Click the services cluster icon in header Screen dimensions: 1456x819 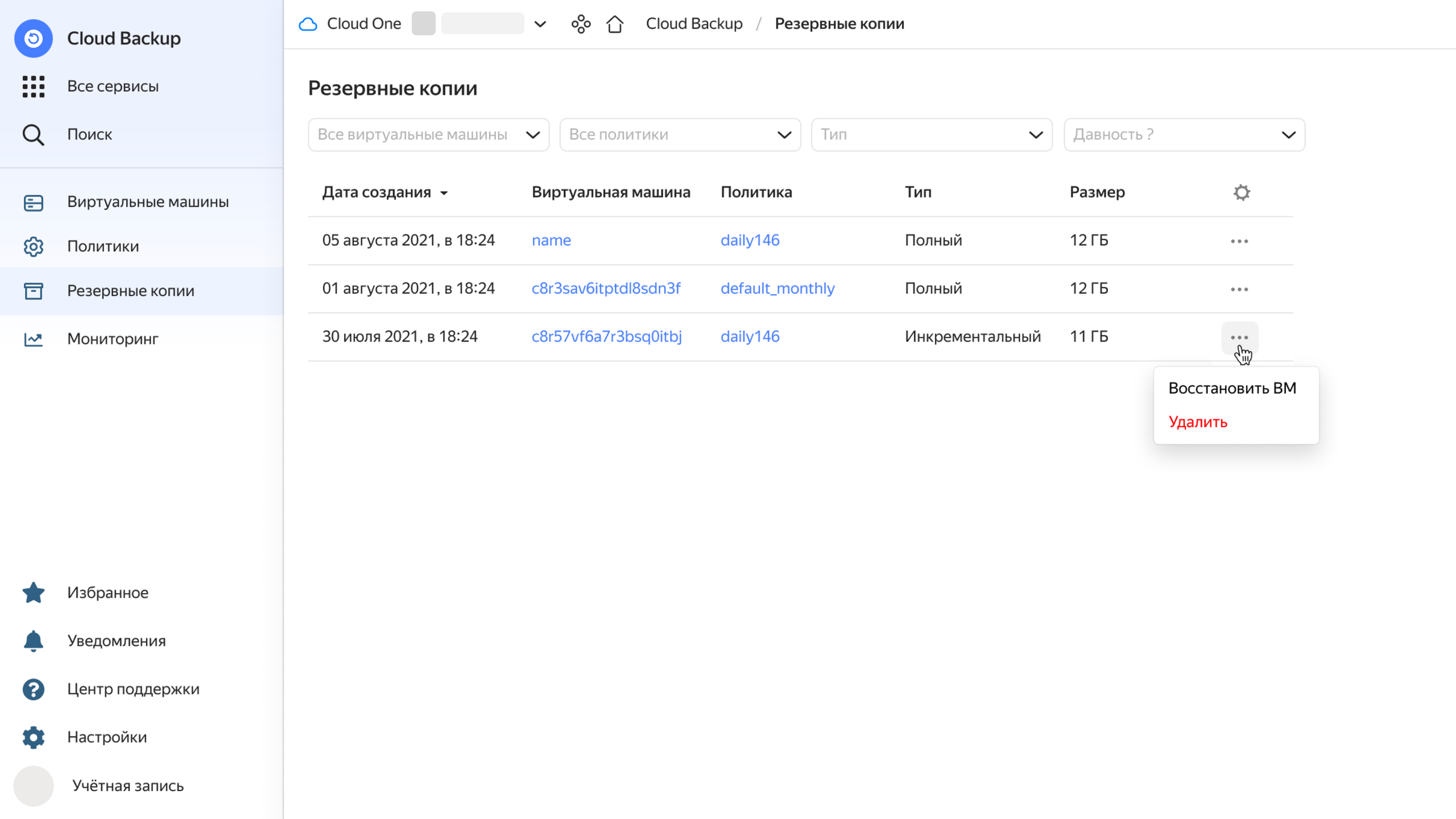click(x=581, y=24)
